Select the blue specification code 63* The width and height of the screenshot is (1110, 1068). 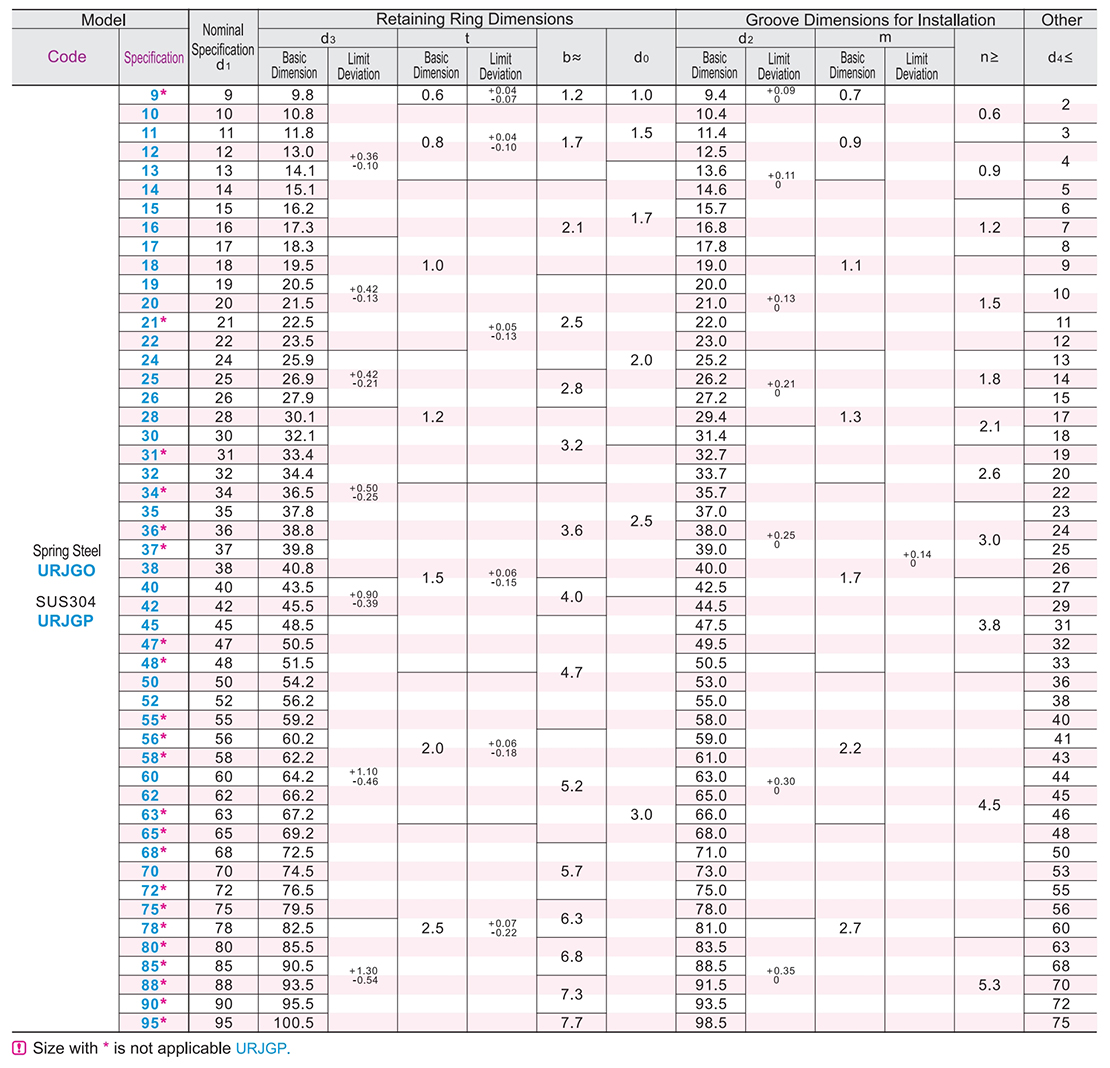(154, 815)
